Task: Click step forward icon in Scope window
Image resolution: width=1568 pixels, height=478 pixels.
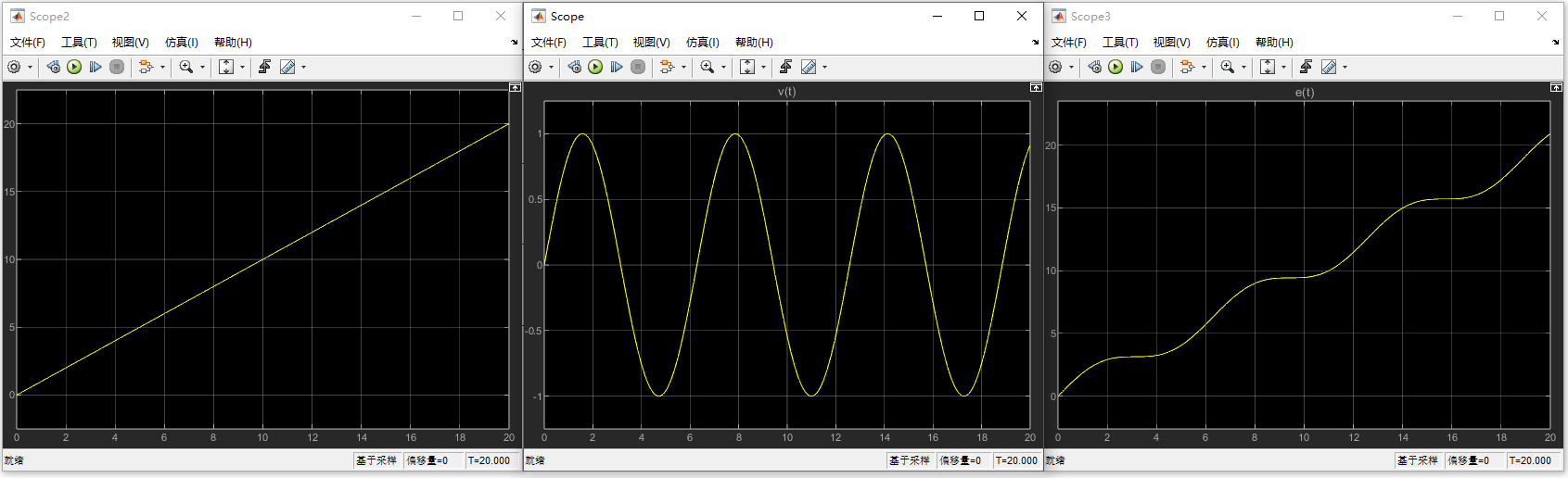Action: tap(617, 67)
